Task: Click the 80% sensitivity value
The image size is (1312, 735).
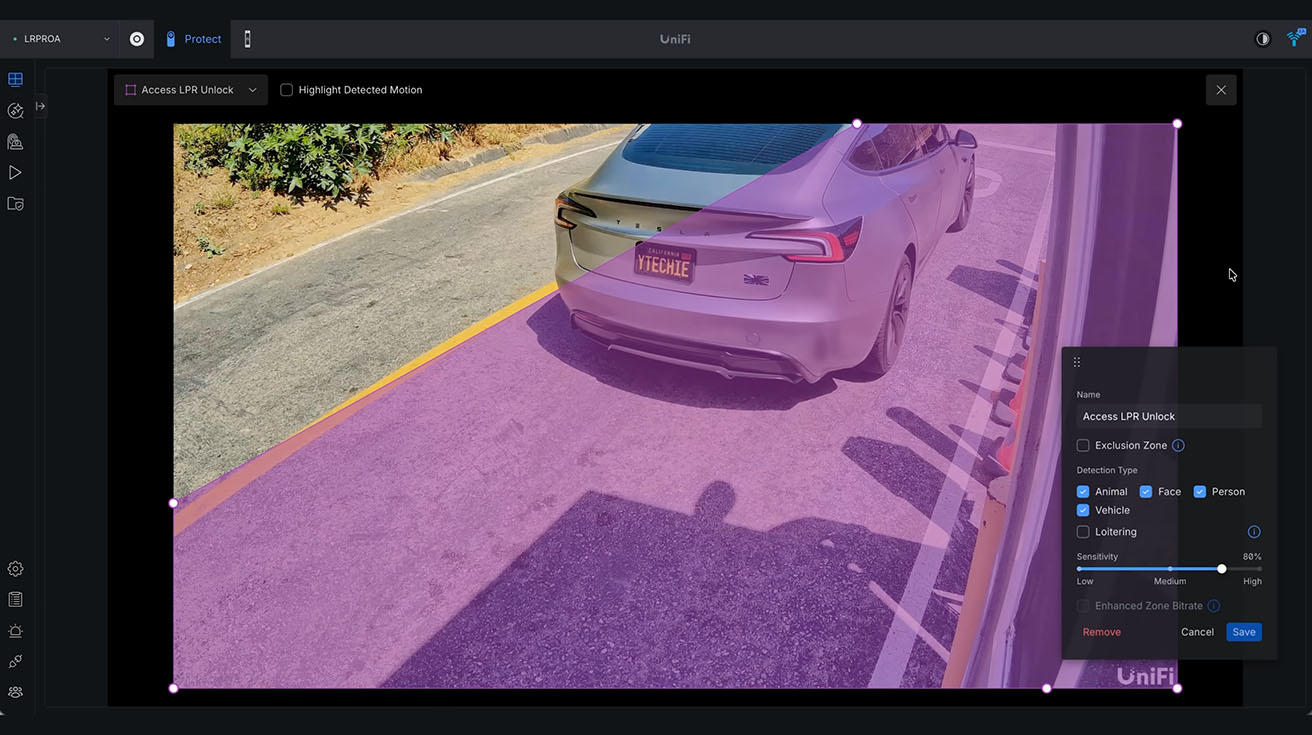Action: pos(1252,557)
